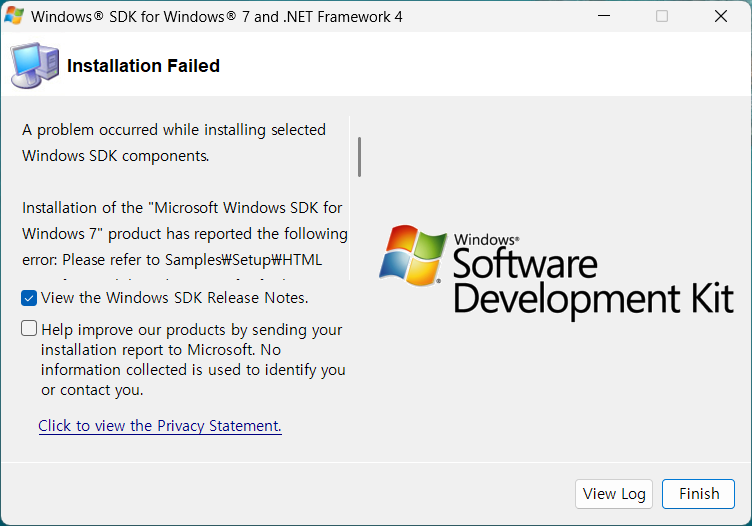Minimize the SDK setup window
The width and height of the screenshot is (752, 526).
pos(604,16)
